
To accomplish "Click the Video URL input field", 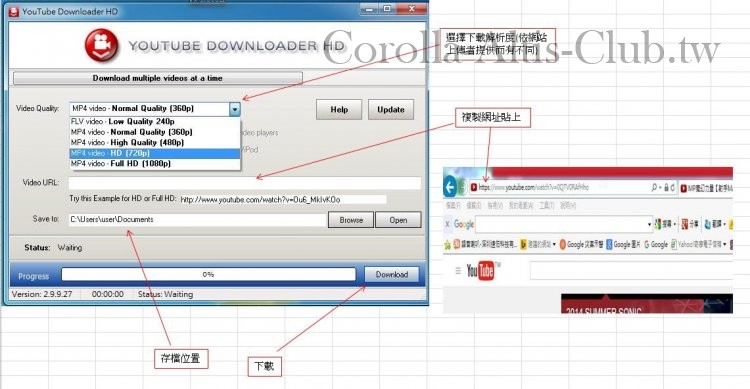I will click(244, 183).
